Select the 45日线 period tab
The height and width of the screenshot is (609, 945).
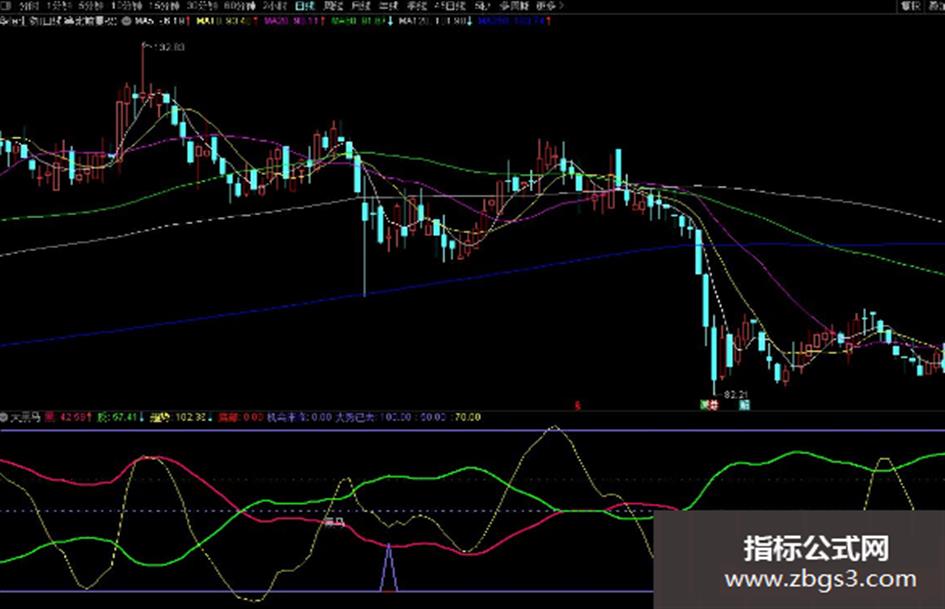pyautogui.click(x=450, y=6)
